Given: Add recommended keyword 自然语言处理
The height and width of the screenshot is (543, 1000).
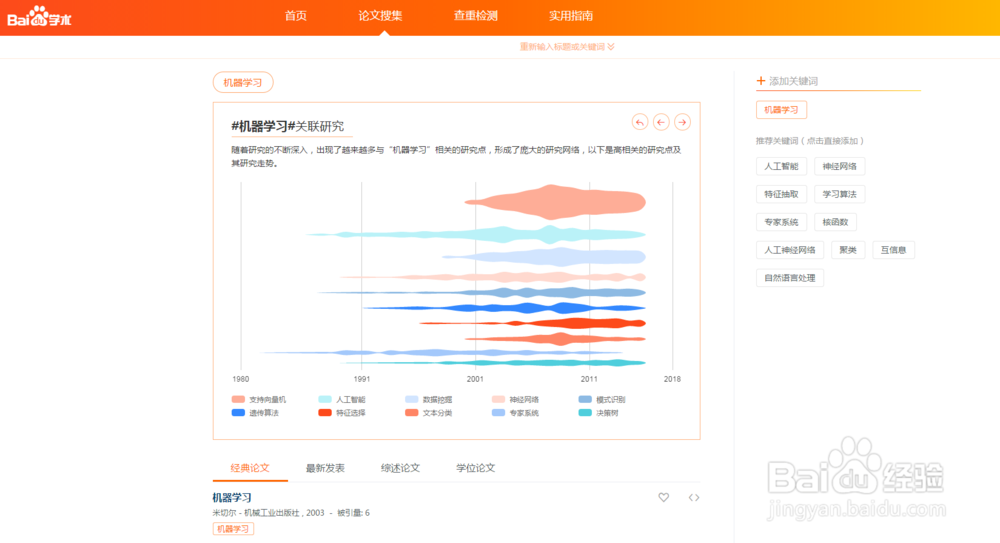Looking at the screenshot, I should click(790, 278).
